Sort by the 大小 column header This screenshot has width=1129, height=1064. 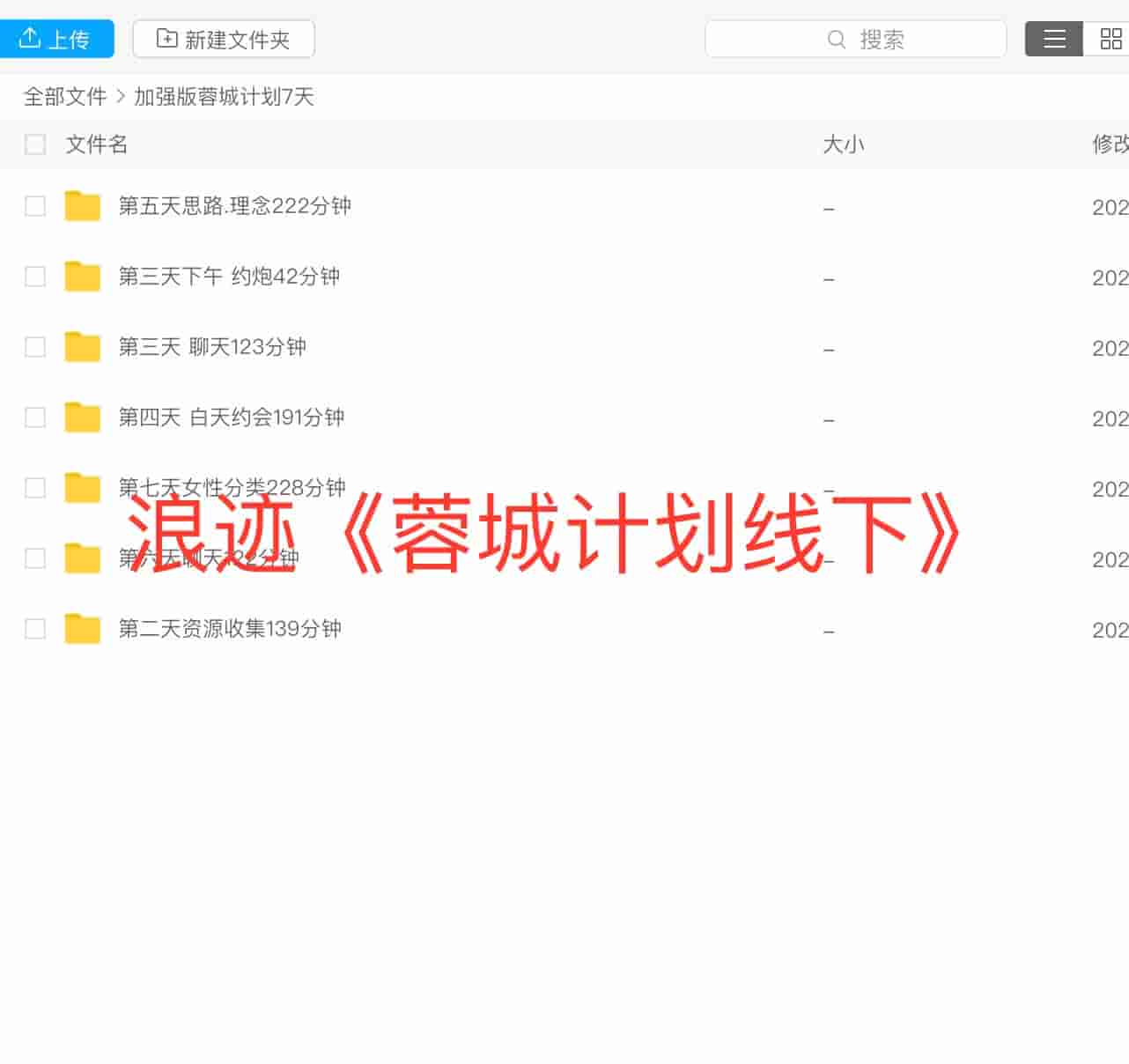844,144
